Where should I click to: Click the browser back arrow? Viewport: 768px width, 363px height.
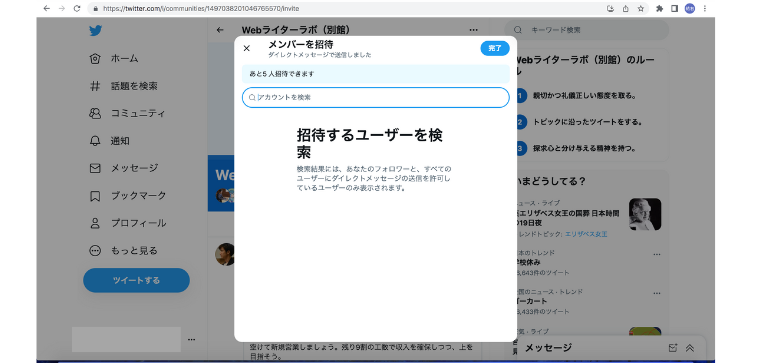coord(46,8)
